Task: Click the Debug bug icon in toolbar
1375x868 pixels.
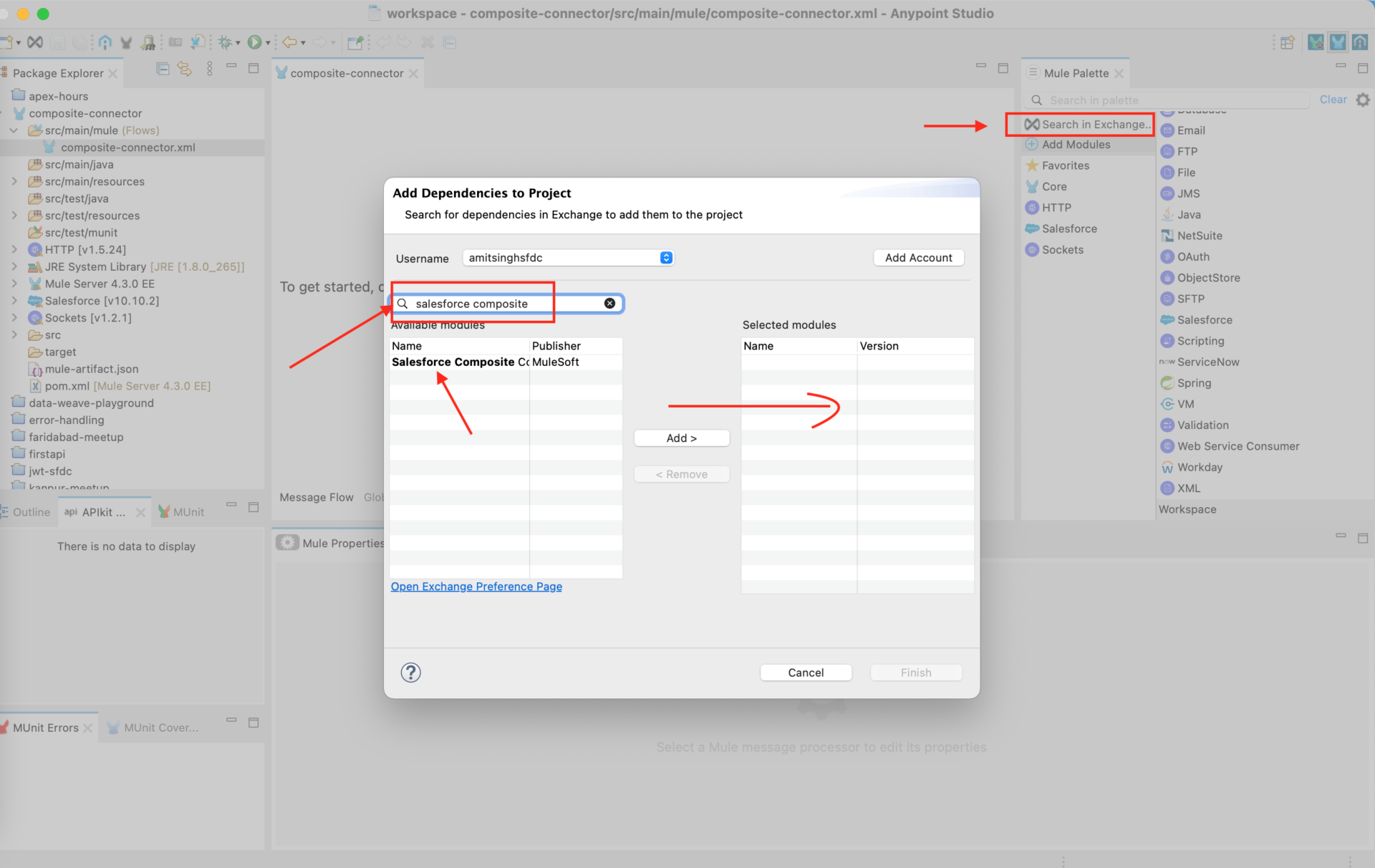Action: coord(225,42)
